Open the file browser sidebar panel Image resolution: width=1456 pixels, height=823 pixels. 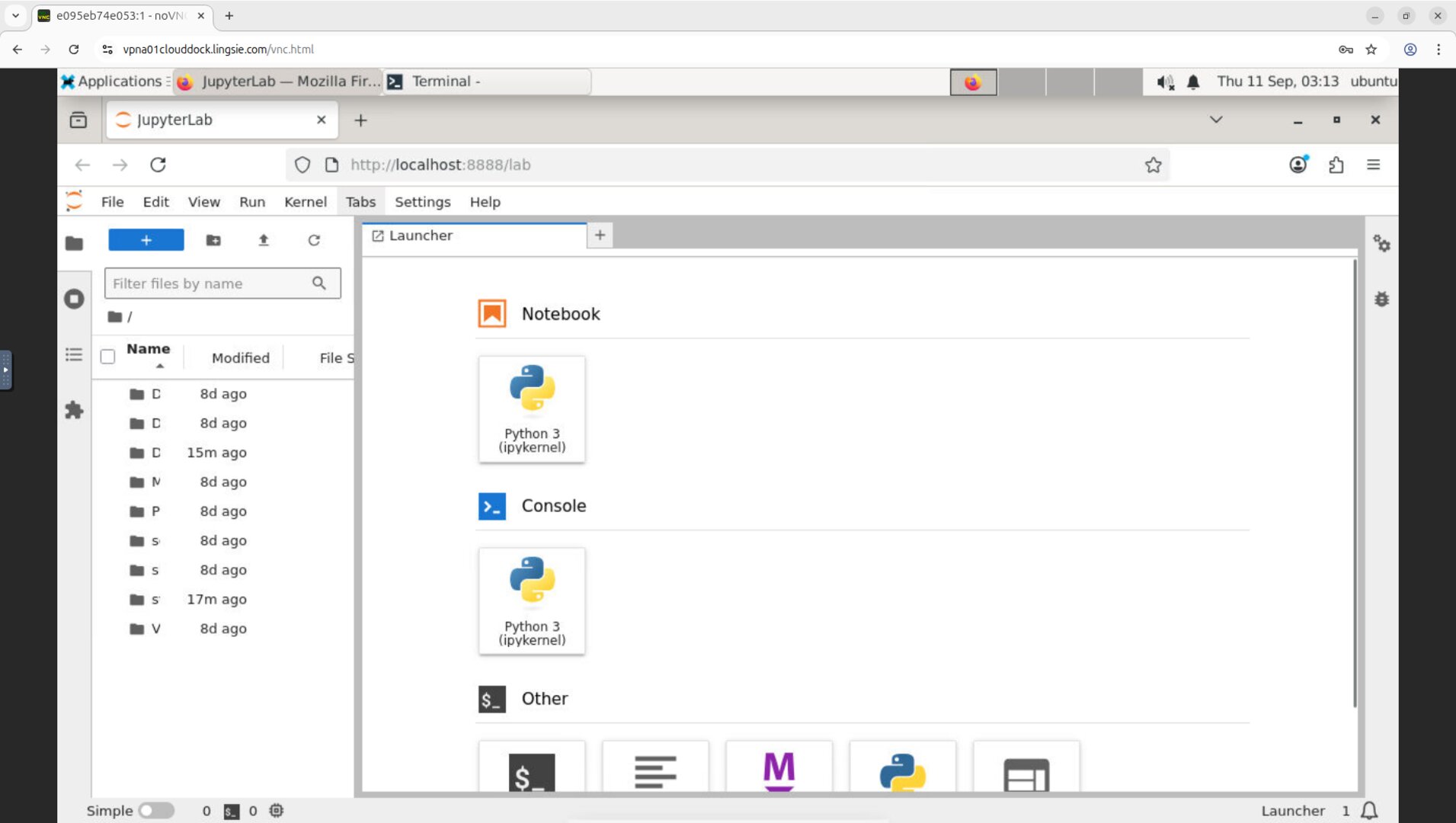click(x=74, y=242)
